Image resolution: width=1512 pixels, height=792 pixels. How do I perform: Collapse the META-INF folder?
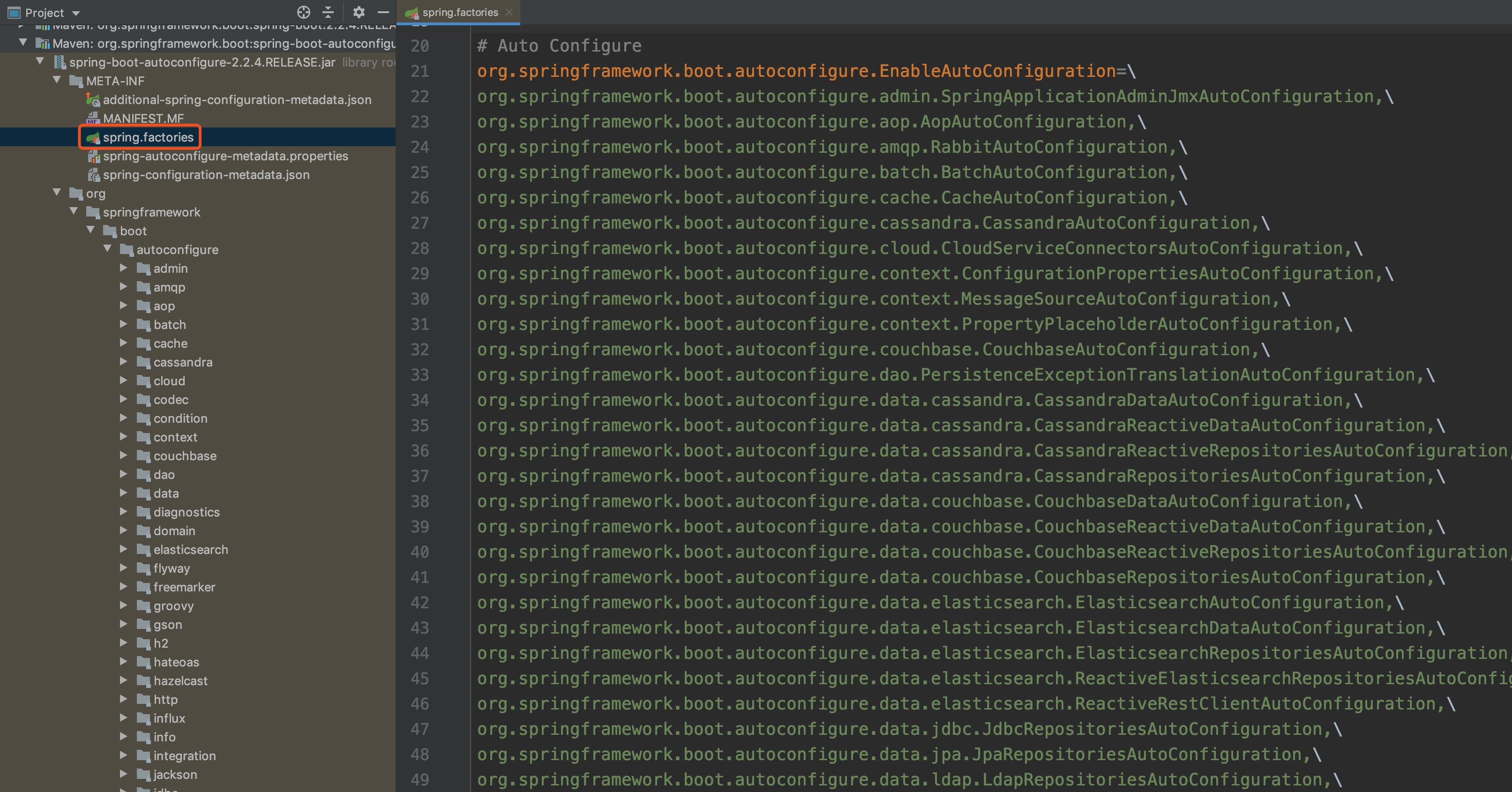pyautogui.click(x=57, y=81)
